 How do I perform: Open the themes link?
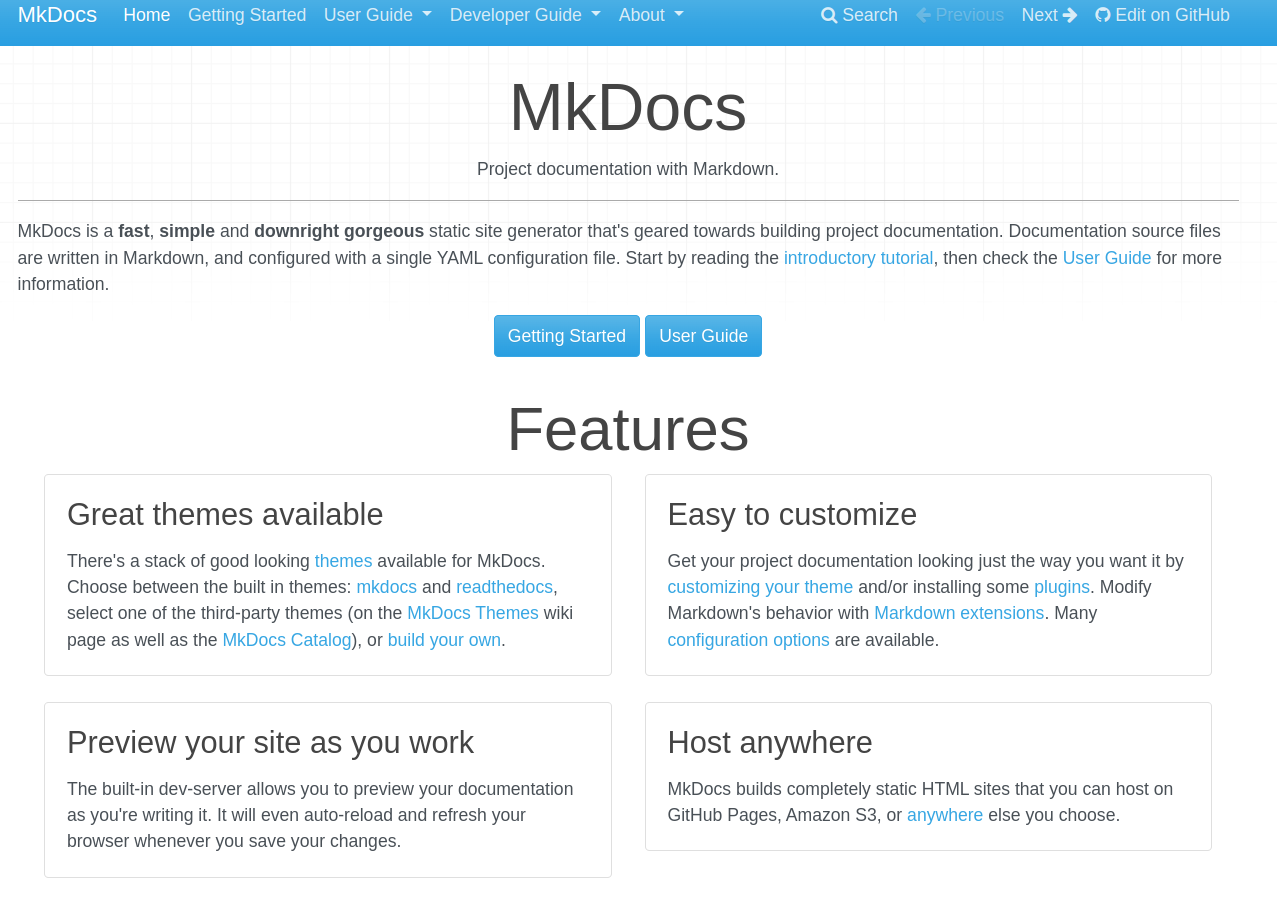[x=343, y=561]
